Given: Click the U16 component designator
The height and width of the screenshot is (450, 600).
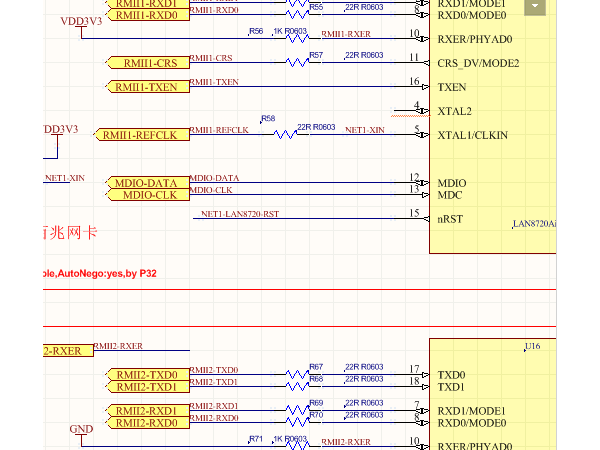Looking at the screenshot, I should pyautogui.click(x=532, y=347).
